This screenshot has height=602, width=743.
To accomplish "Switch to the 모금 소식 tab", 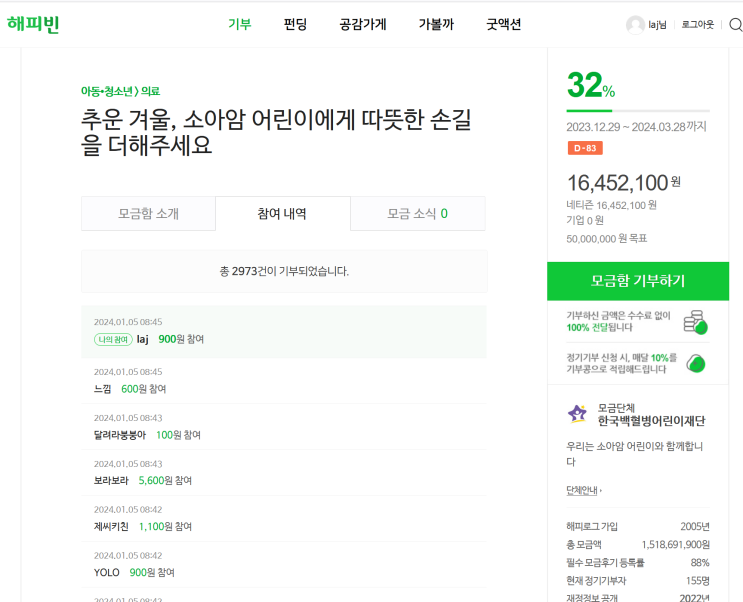I will [x=417, y=213].
